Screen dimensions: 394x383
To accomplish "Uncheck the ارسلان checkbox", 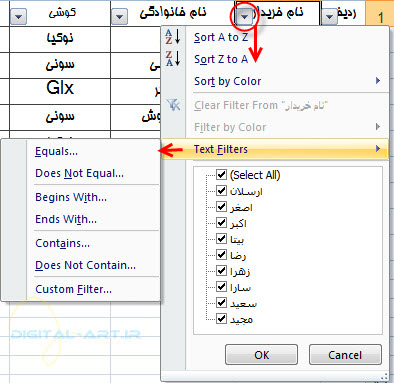I will (x=221, y=191).
